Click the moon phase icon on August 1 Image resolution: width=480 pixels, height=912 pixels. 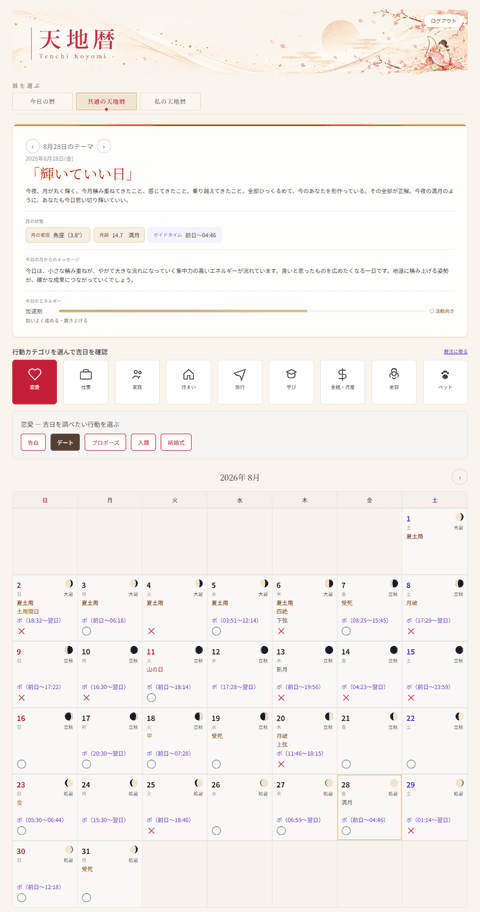point(459,517)
